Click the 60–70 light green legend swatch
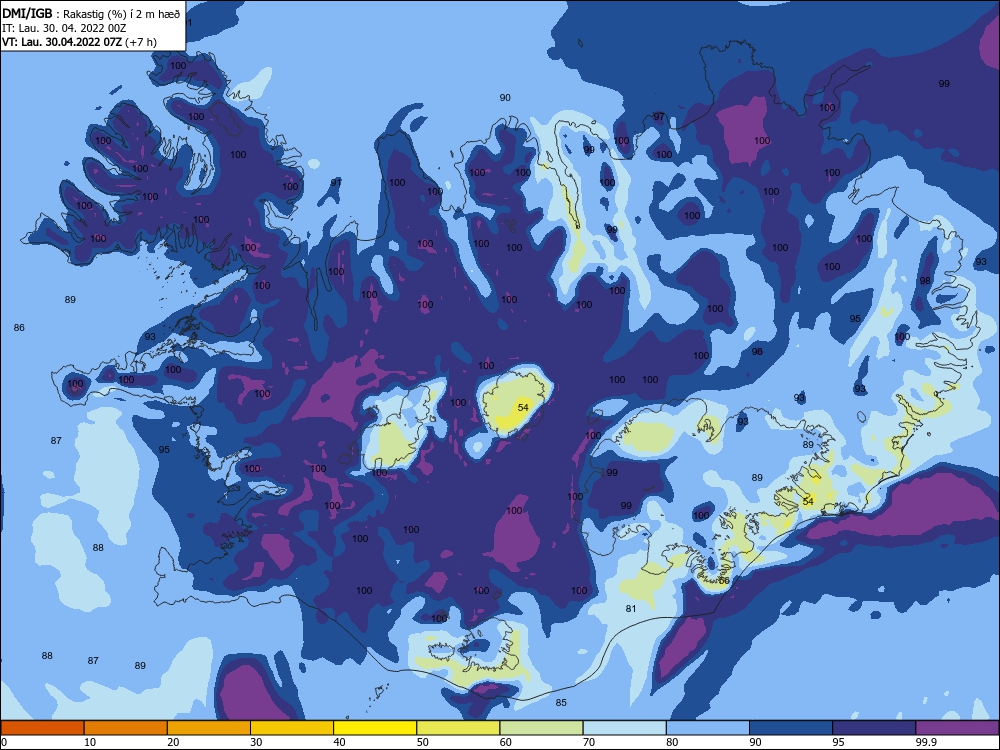Screen dimensions: 1000x750 click(x=541, y=728)
